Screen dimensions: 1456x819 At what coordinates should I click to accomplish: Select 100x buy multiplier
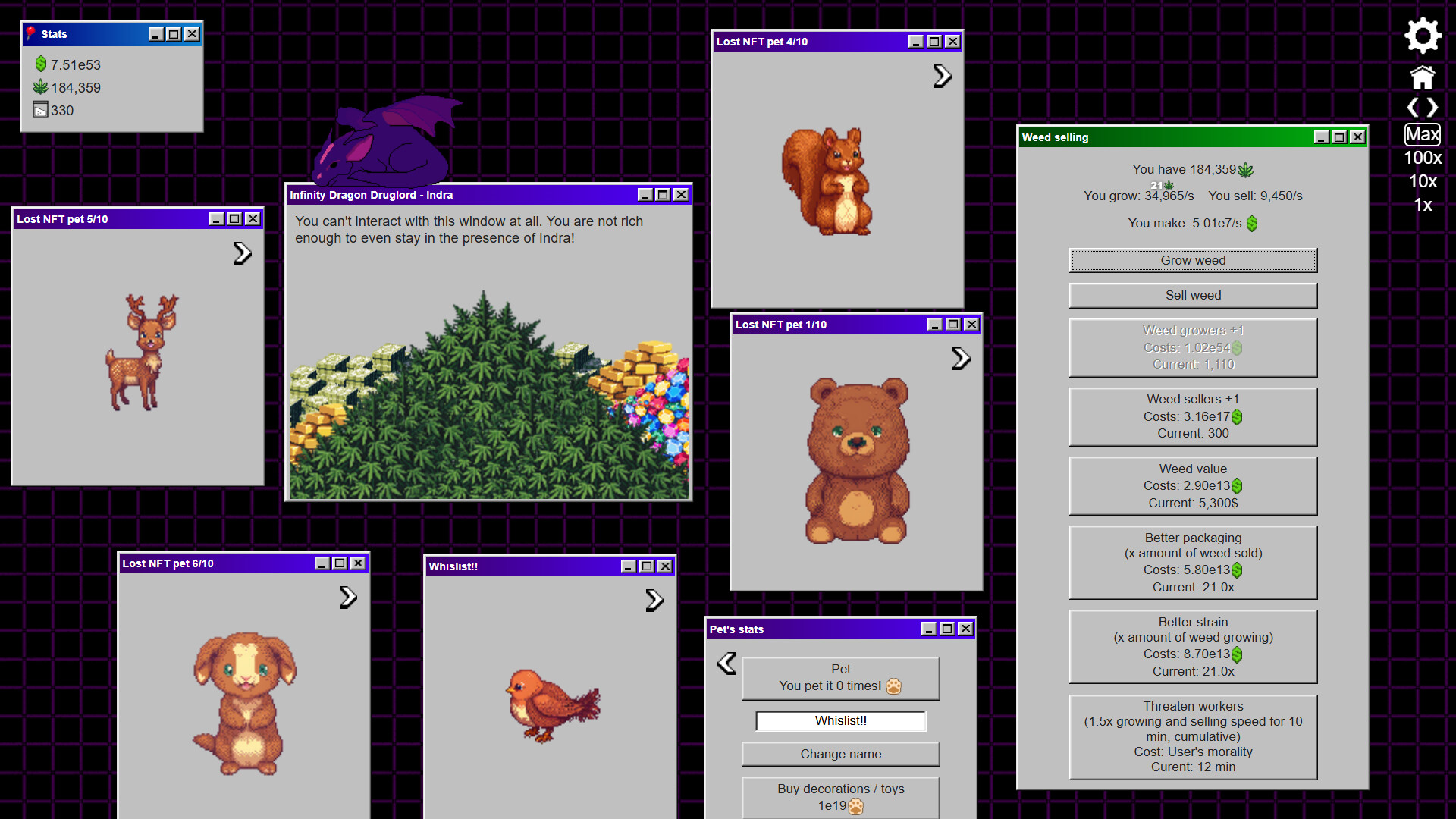1422,158
